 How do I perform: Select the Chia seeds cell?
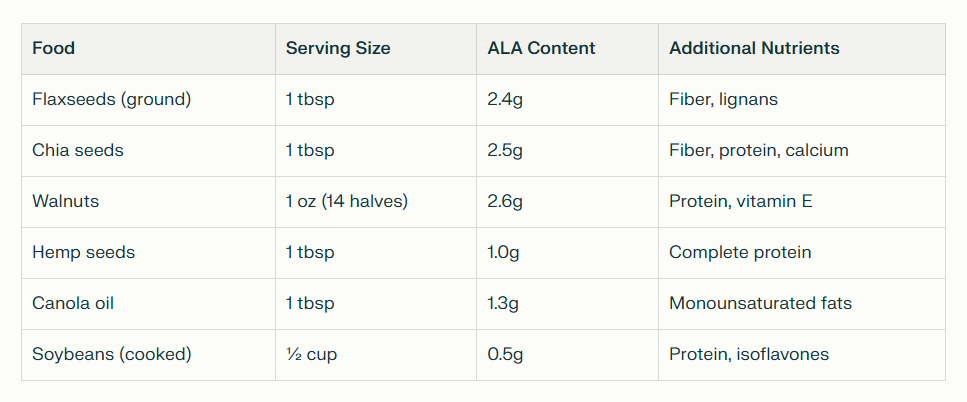click(78, 150)
